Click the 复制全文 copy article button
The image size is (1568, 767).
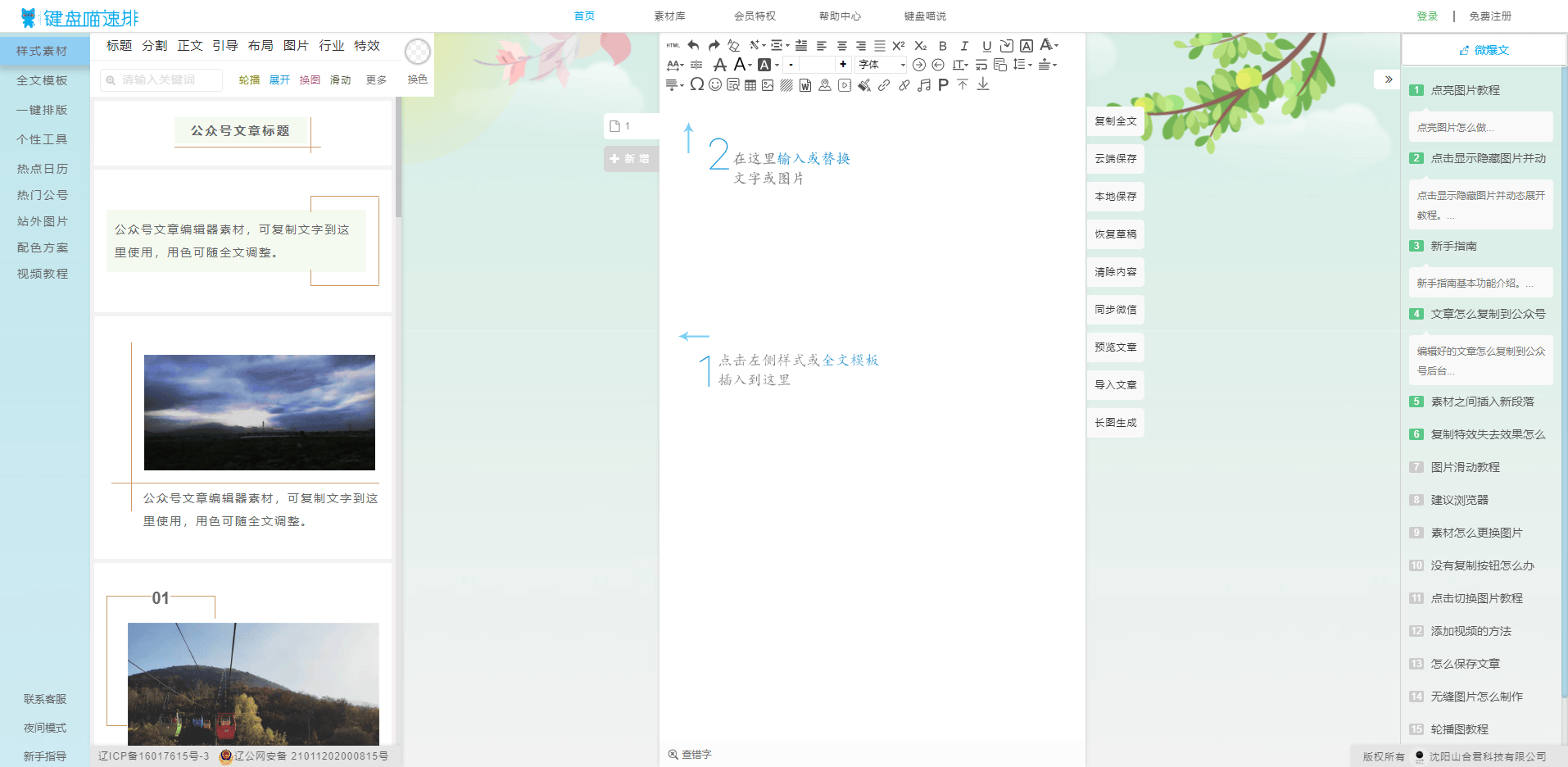pyautogui.click(x=1115, y=120)
